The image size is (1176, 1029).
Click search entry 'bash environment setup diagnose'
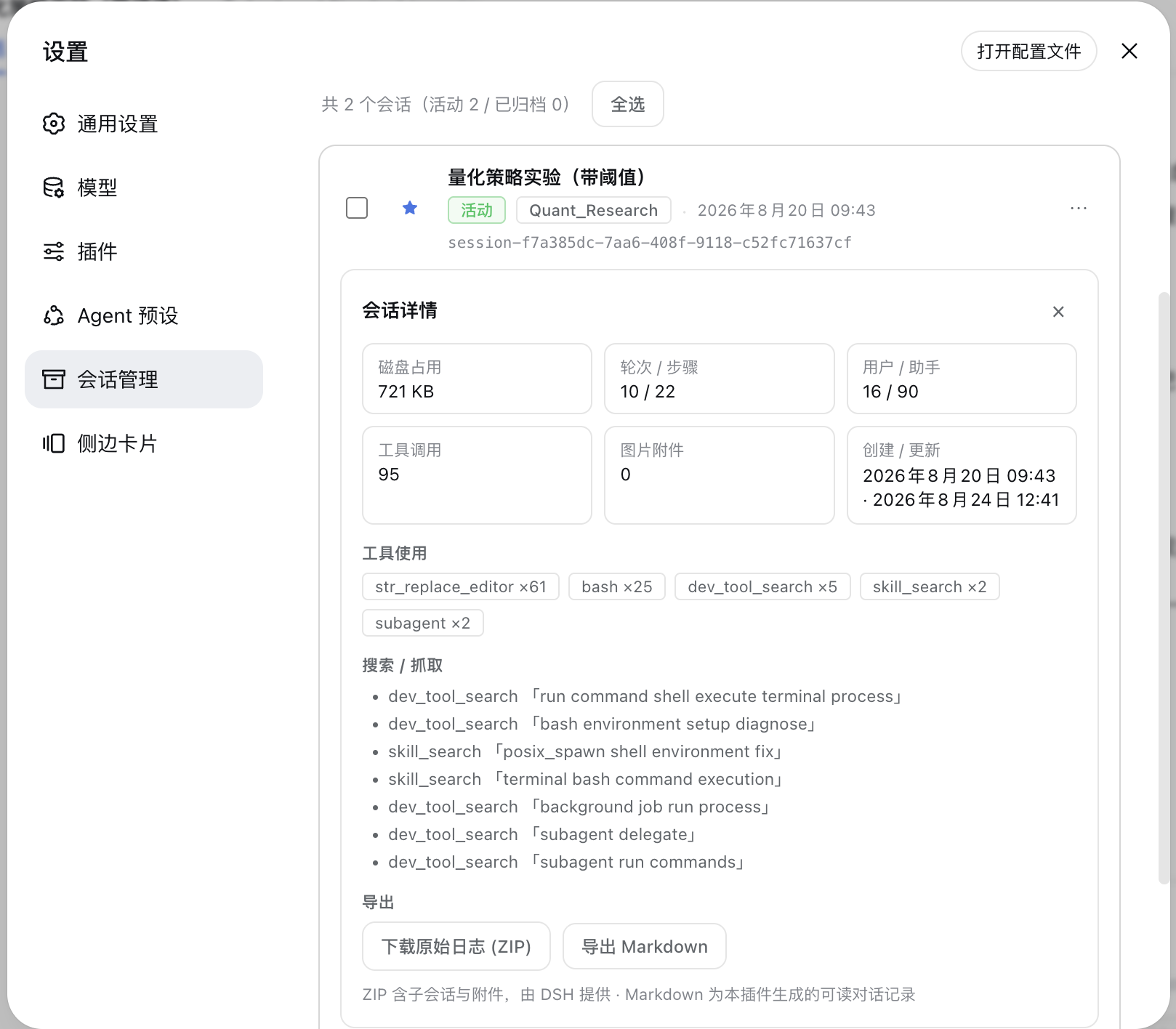(x=602, y=724)
